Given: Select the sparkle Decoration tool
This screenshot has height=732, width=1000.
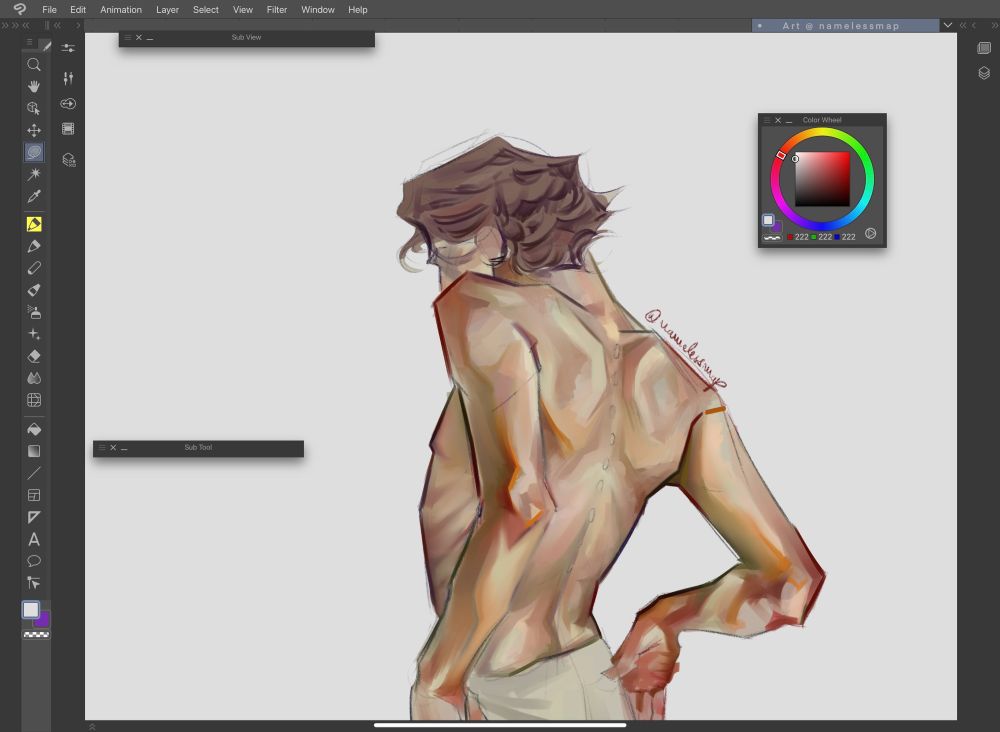Looking at the screenshot, I should point(34,334).
